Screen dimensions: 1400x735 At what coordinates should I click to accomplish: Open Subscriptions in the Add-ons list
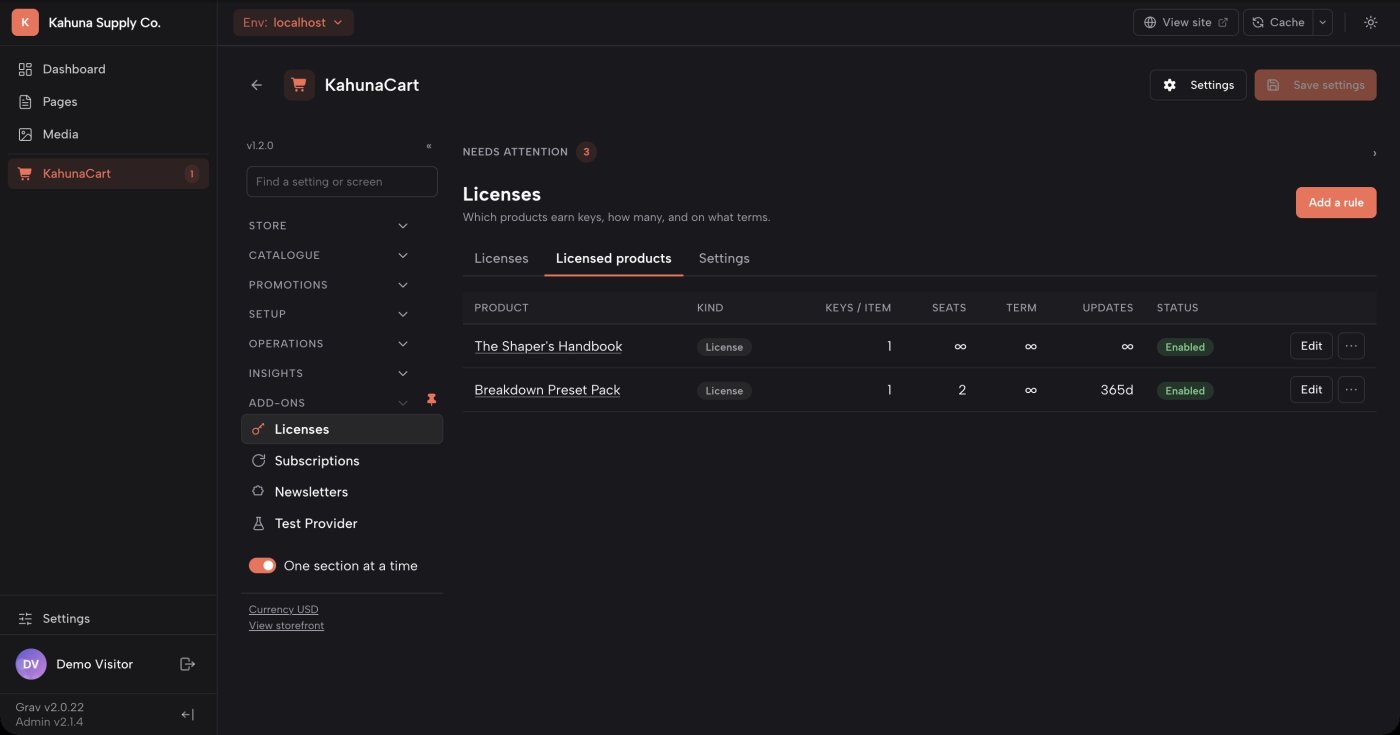(342, 461)
